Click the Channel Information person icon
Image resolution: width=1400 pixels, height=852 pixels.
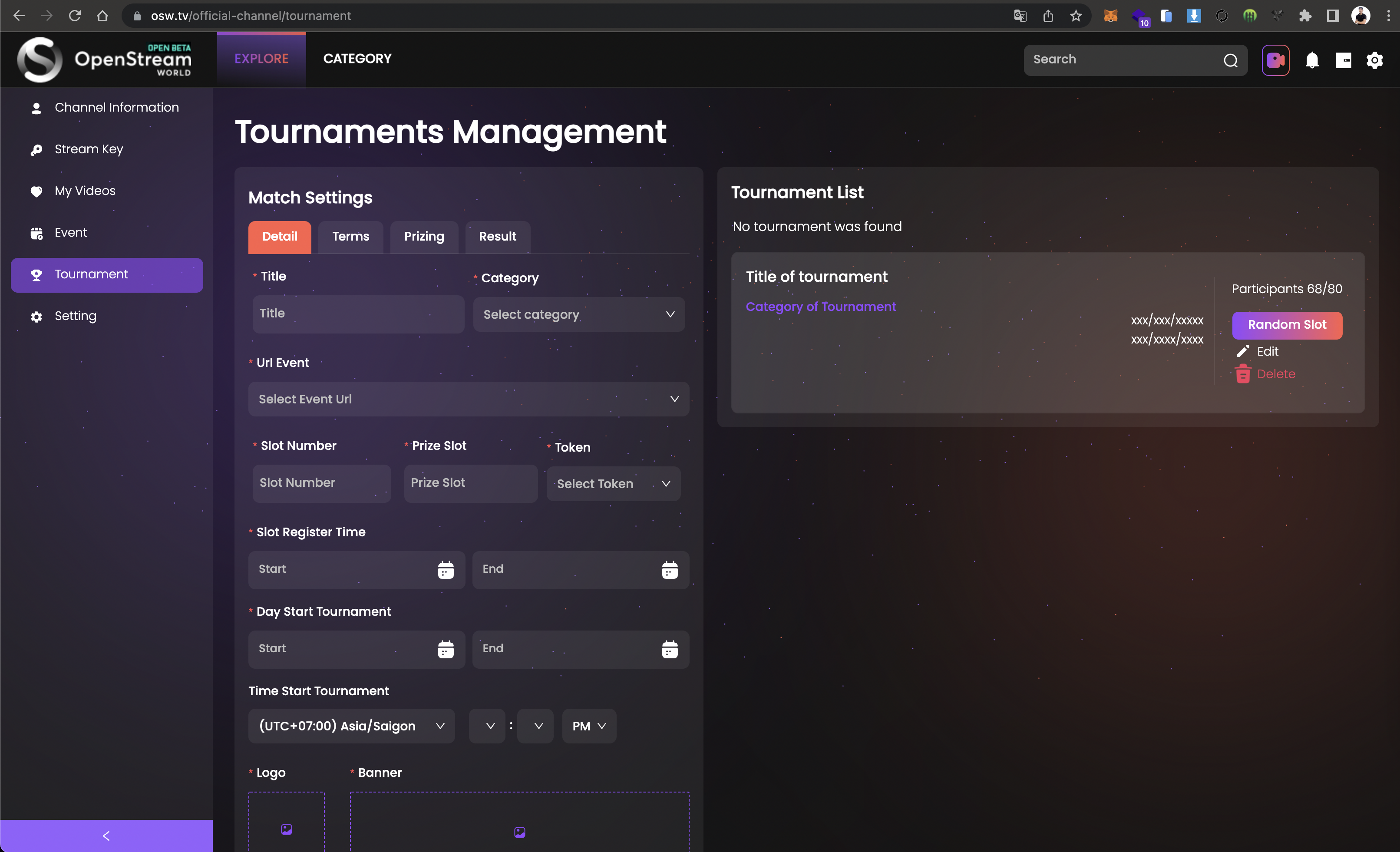click(36, 108)
